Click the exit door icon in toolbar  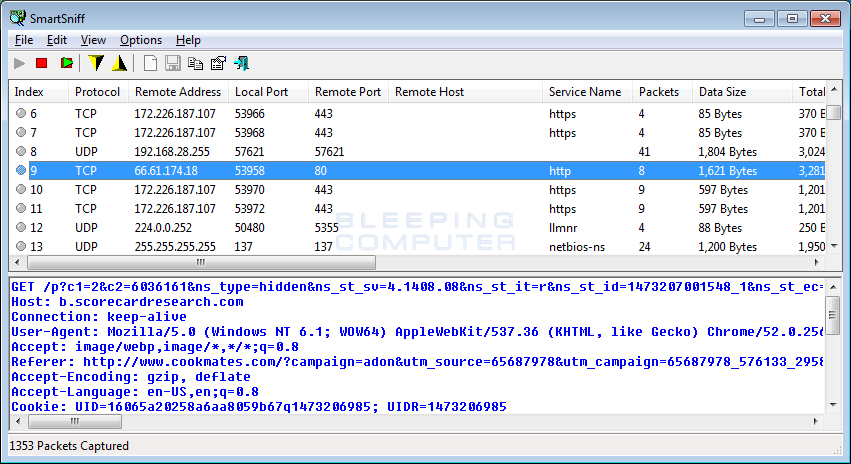click(x=241, y=63)
